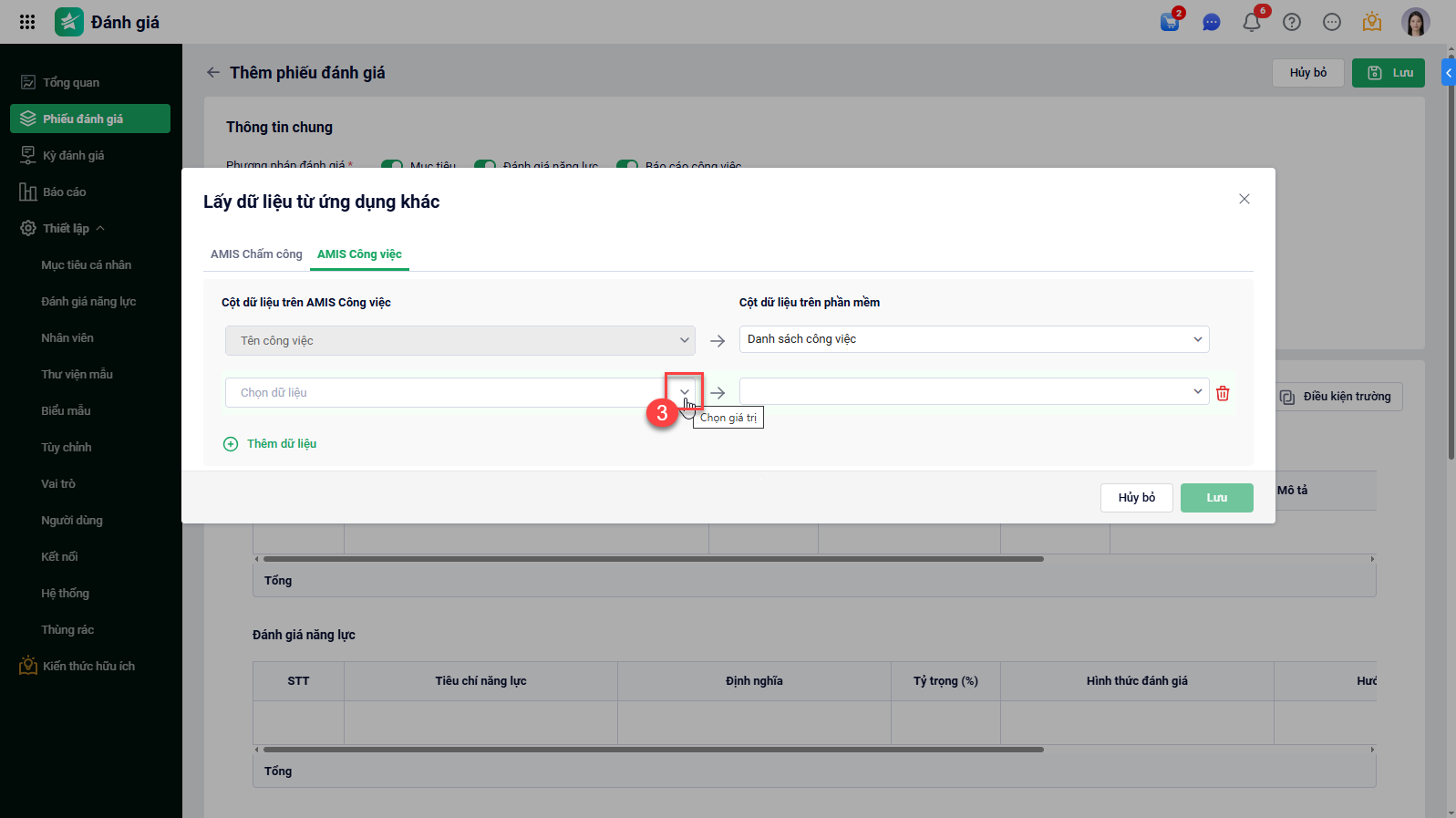Screen dimensions: 1456x818
Task: Open the user profile avatar
Action: coord(1416,22)
